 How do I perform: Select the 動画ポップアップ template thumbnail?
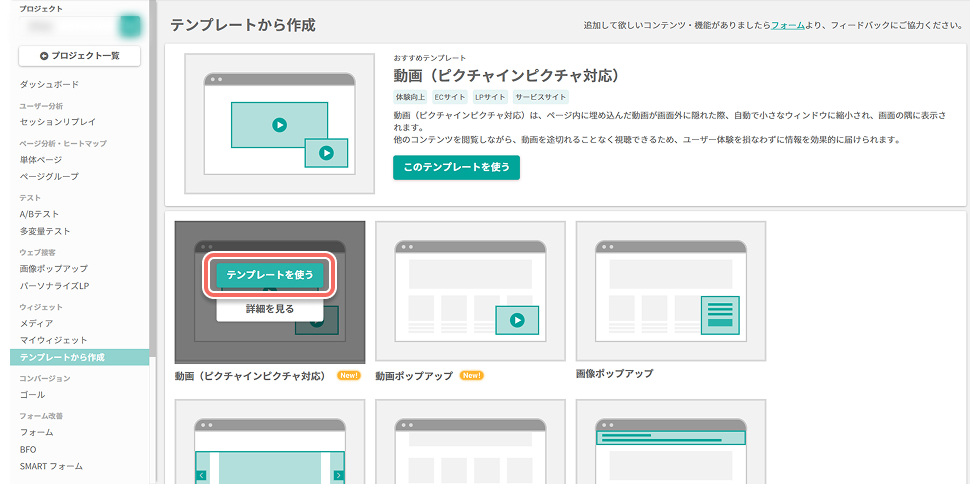click(470, 291)
